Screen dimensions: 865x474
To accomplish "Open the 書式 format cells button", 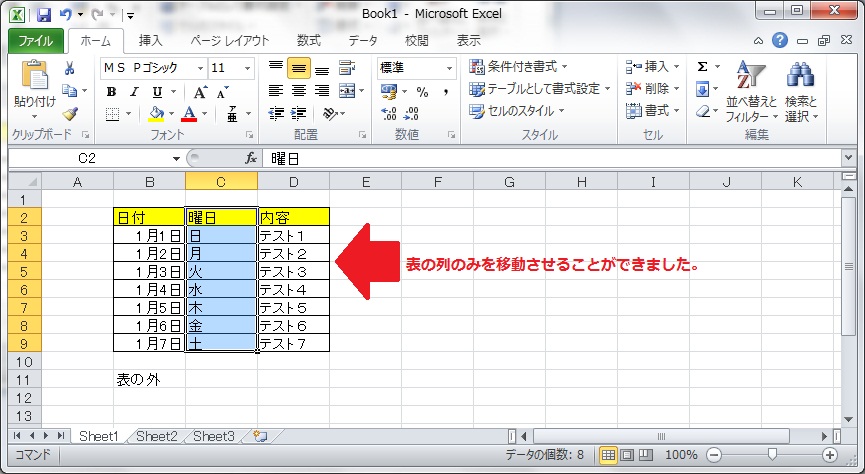I will (653, 111).
